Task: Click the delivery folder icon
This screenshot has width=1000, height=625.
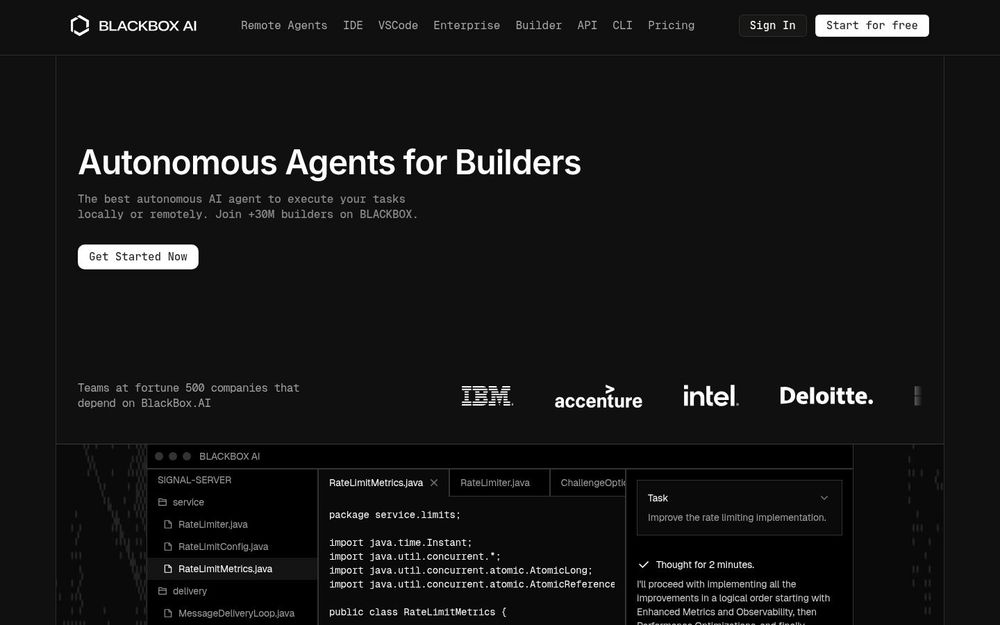Action: point(162,591)
